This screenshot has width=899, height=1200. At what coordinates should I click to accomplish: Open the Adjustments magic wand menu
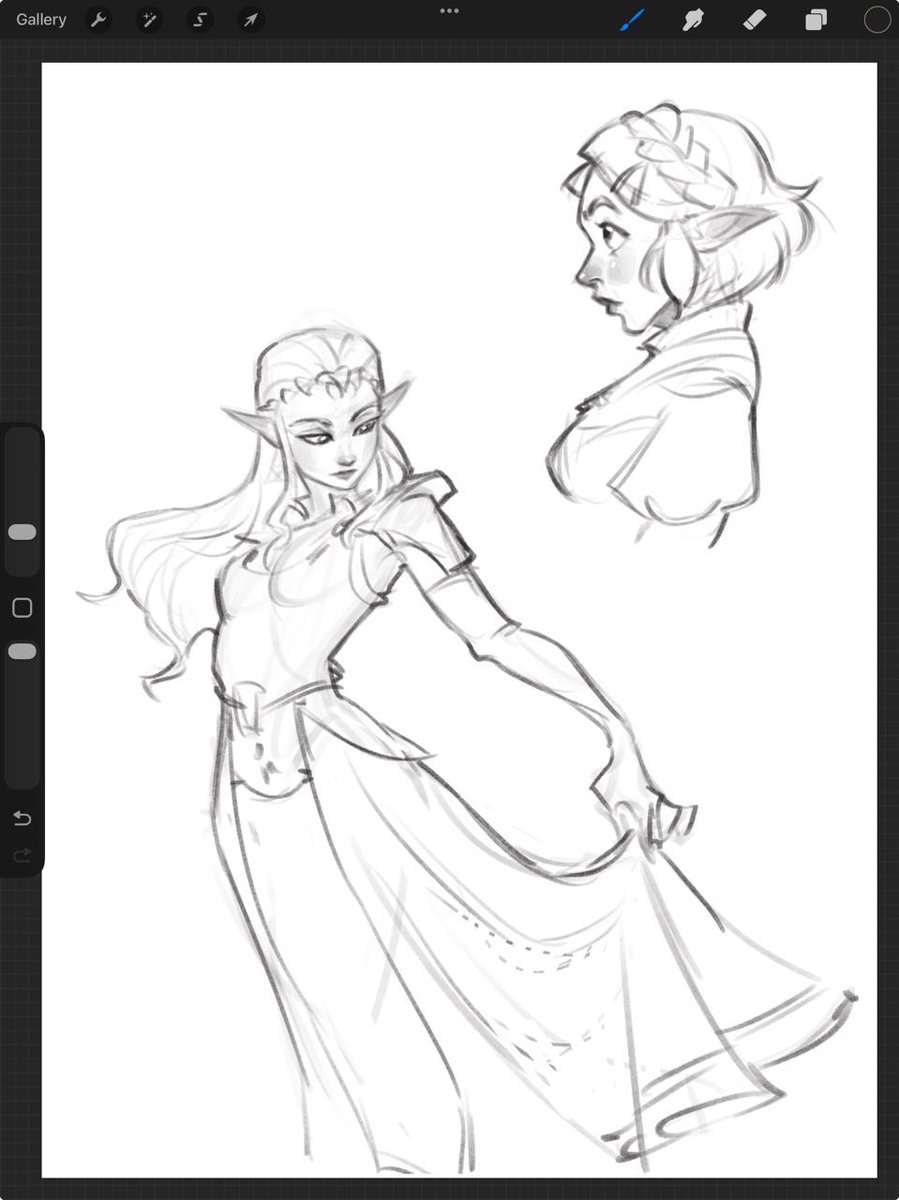149,20
